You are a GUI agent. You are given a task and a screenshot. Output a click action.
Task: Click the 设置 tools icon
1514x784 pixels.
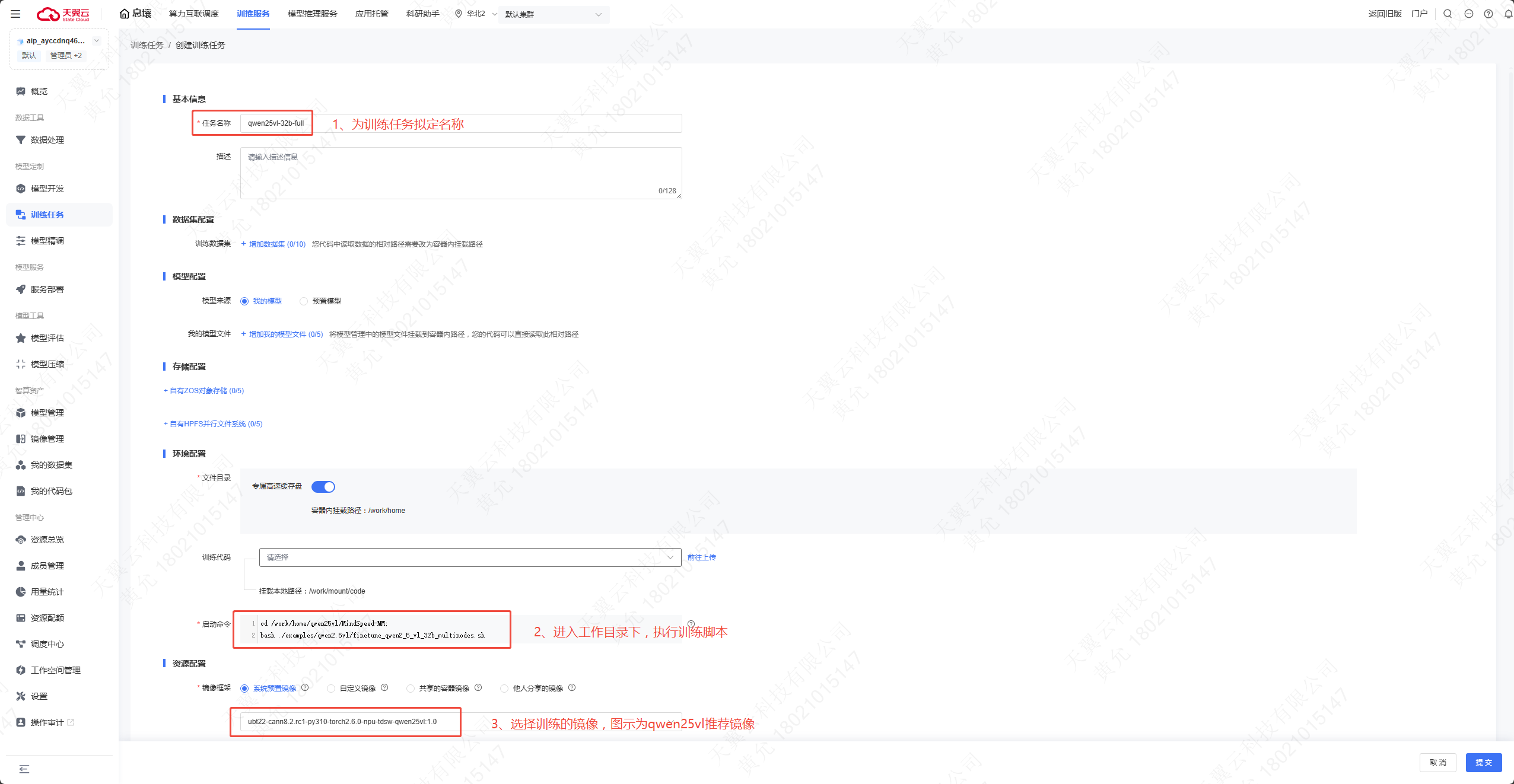tap(21, 696)
